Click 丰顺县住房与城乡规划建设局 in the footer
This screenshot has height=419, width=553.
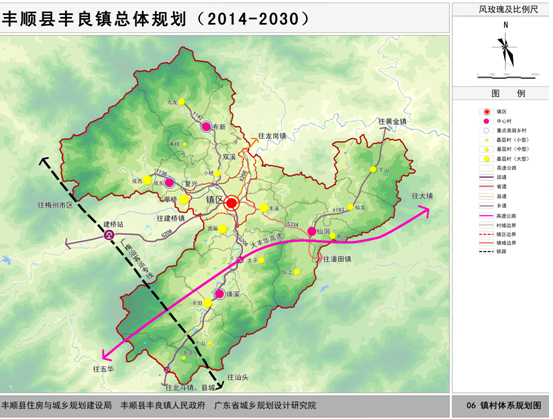point(56,405)
